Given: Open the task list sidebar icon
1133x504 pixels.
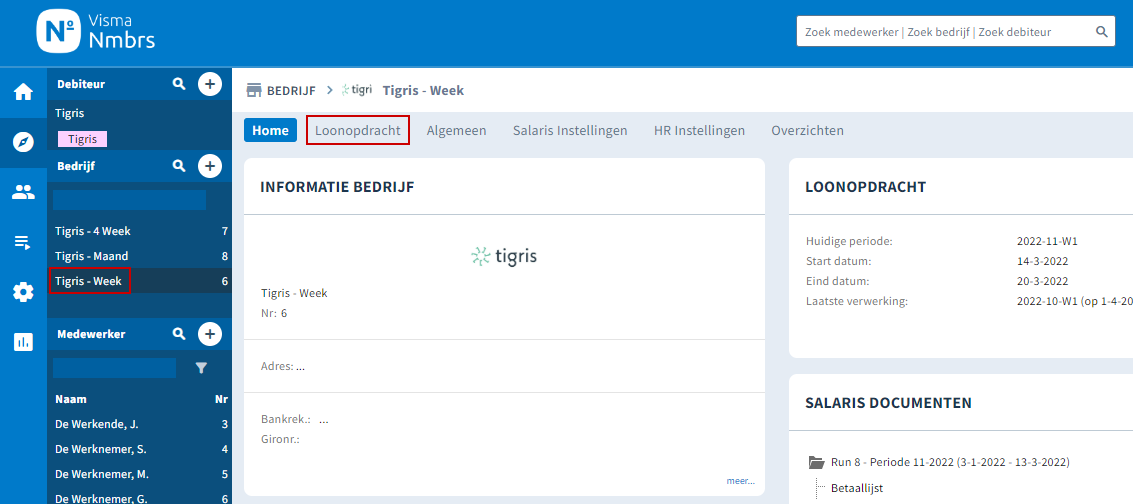Looking at the screenshot, I should [x=23, y=242].
